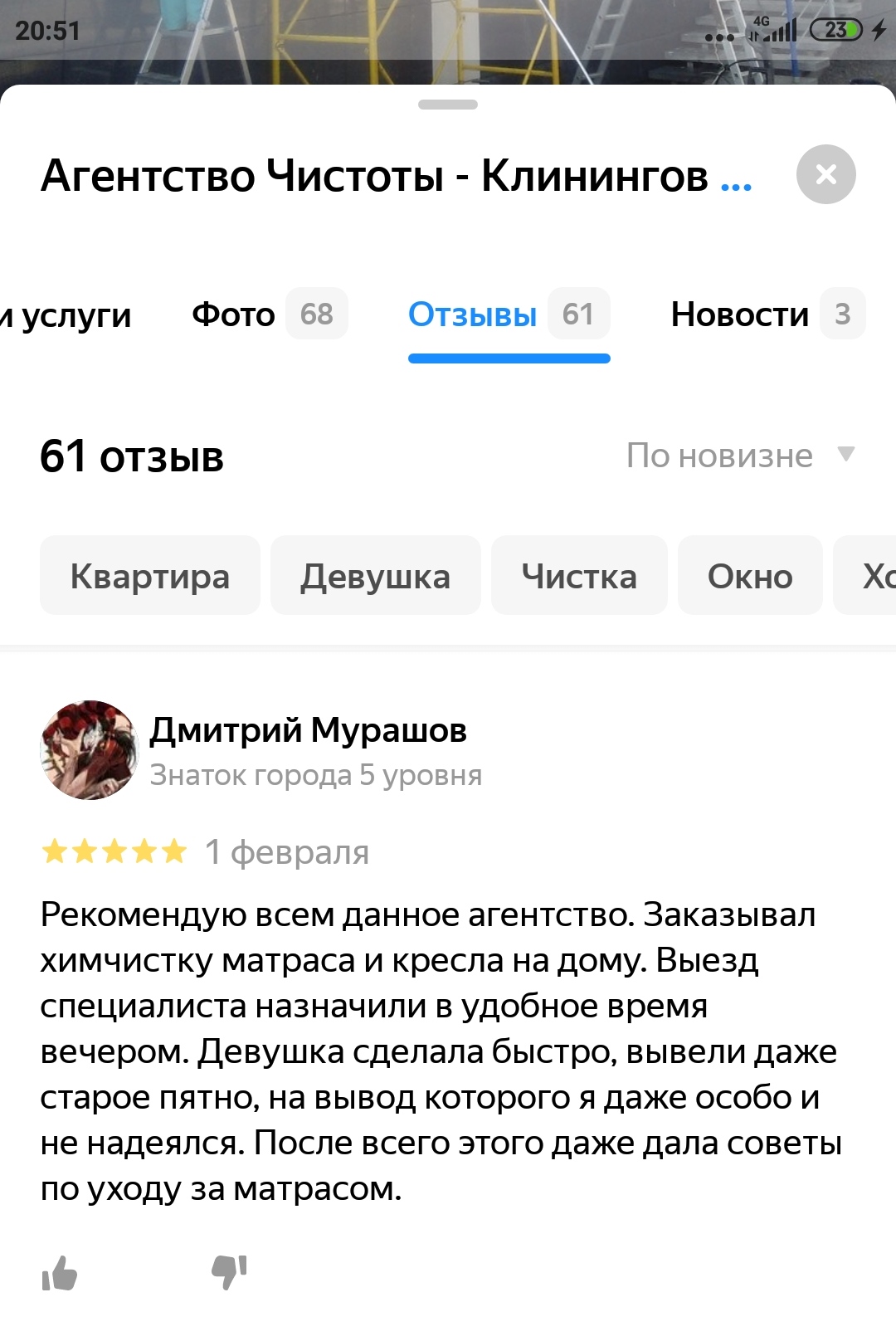Select the Отзывы tab

point(509,314)
